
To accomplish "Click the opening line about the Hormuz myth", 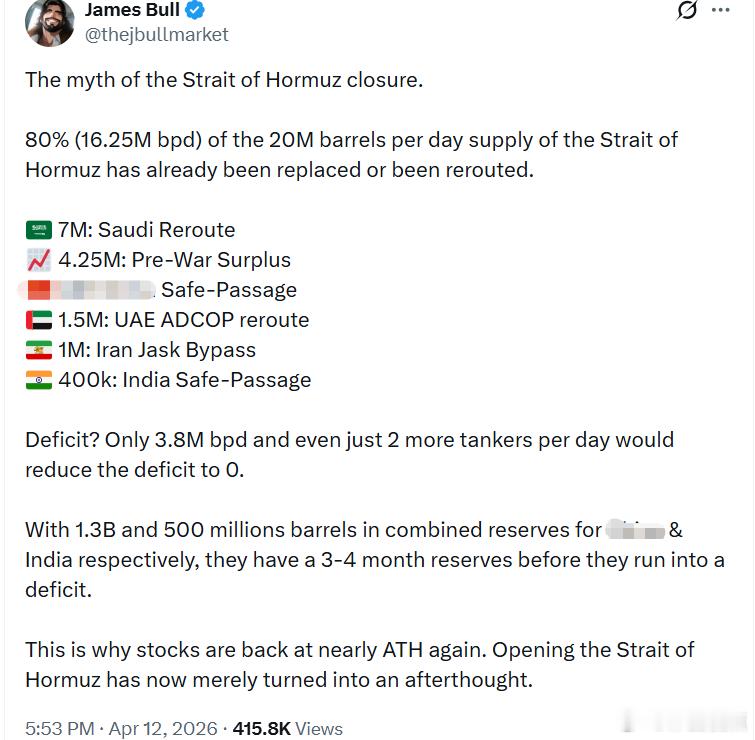I will click(224, 80).
